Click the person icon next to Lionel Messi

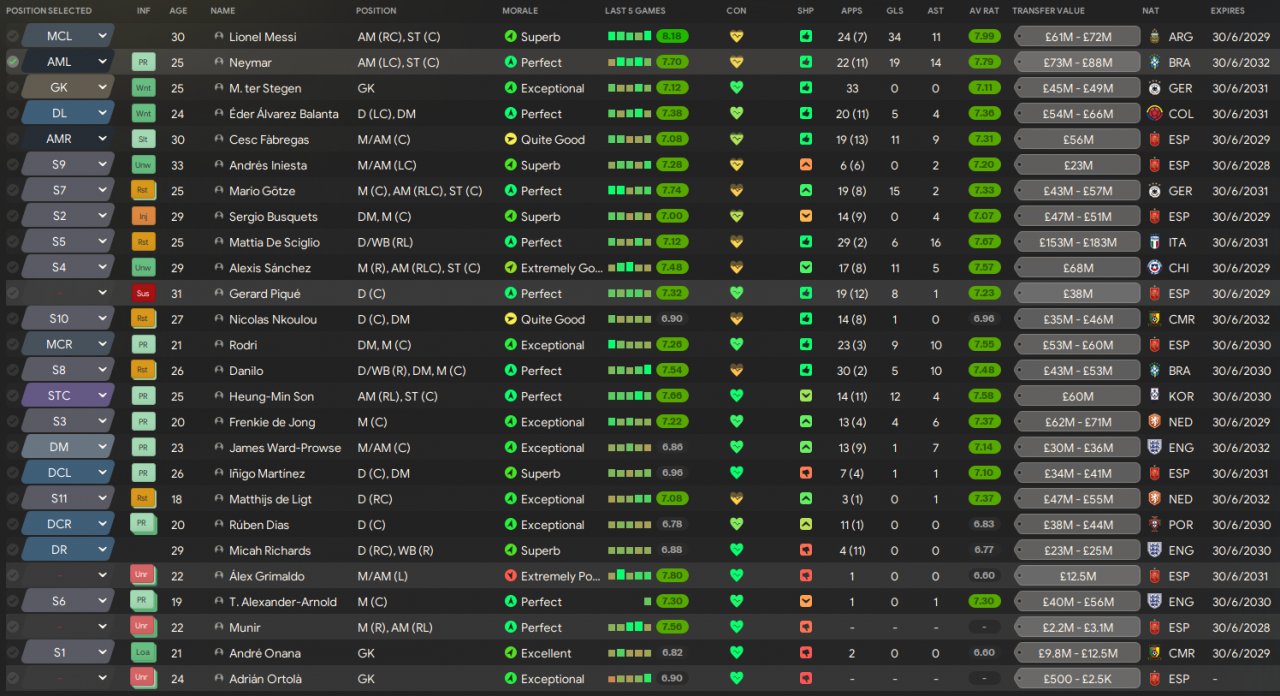219,36
